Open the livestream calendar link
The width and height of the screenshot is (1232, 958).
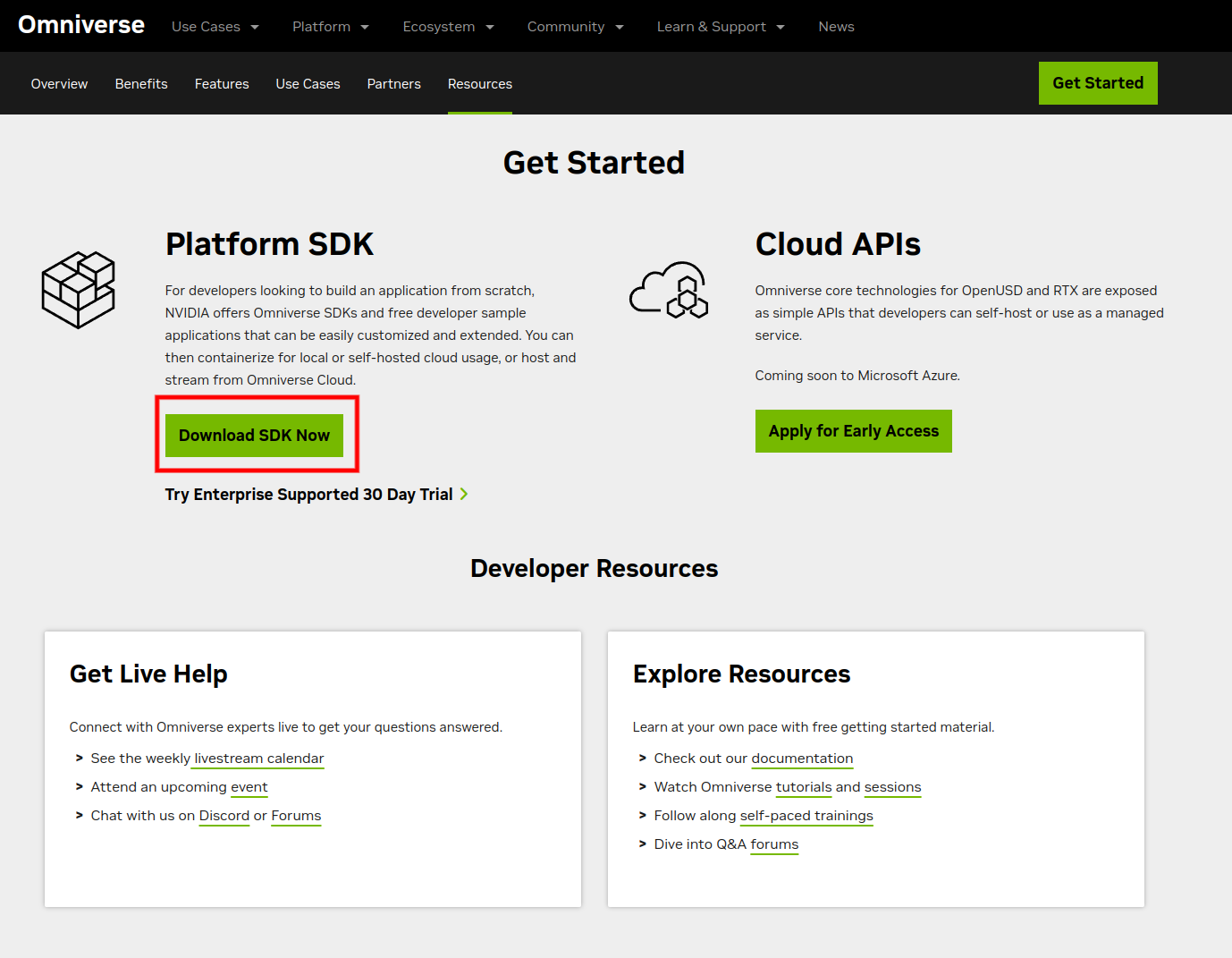259,759
